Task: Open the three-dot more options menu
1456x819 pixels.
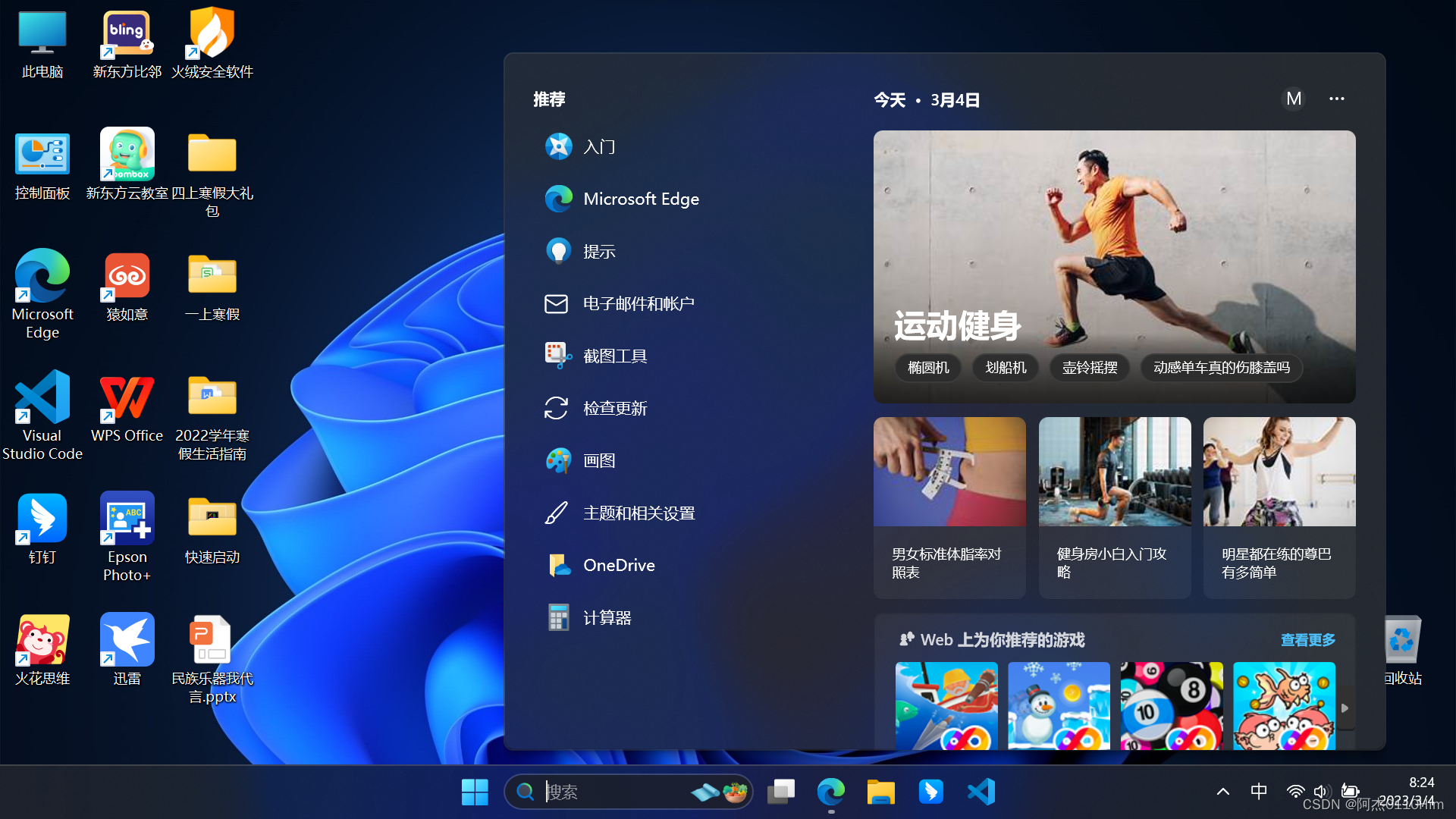Action: click(1336, 99)
